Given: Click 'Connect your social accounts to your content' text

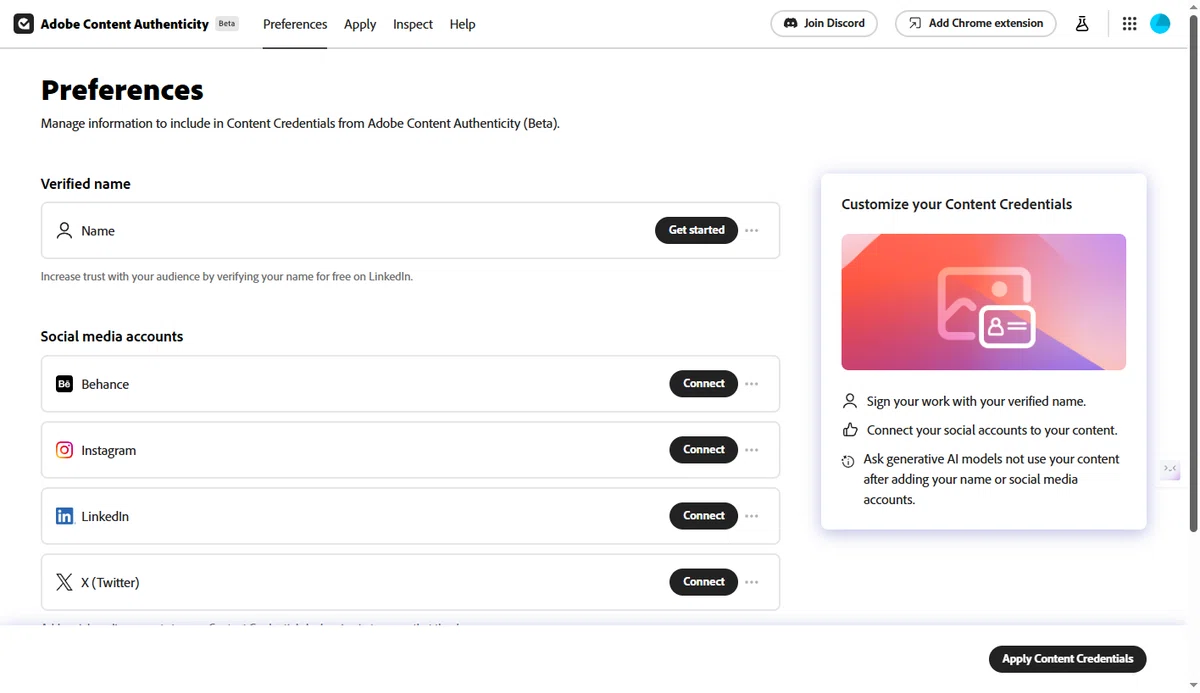Looking at the screenshot, I should 992,430.
